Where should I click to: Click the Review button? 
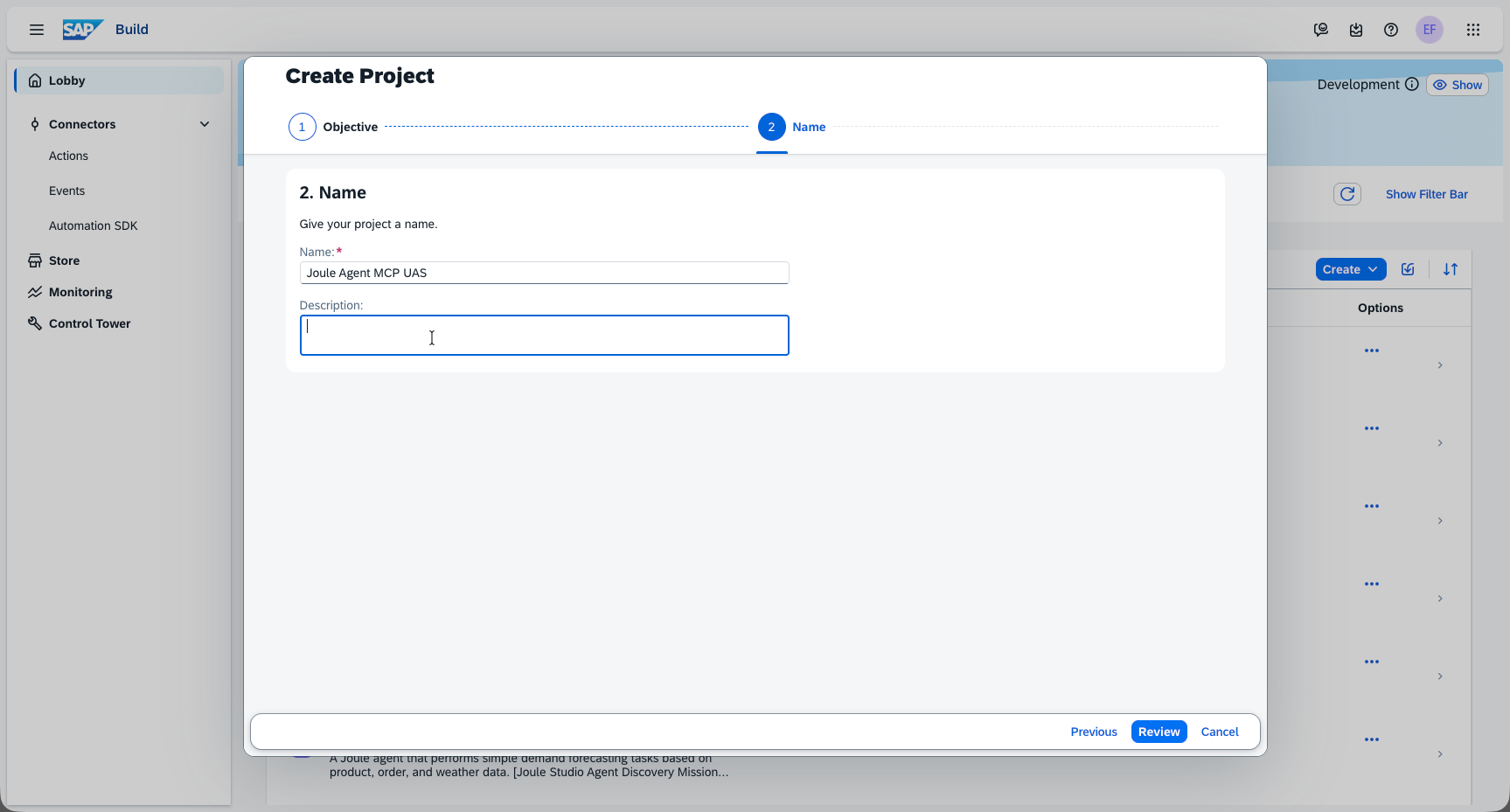[x=1159, y=732]
